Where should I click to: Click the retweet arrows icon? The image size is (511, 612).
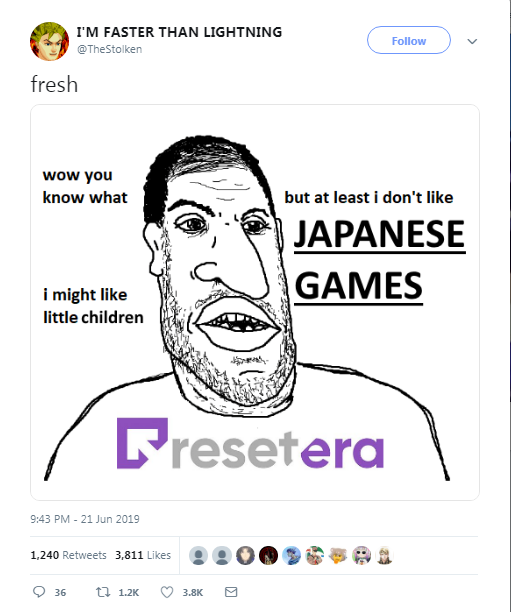(x=103, y=592)
